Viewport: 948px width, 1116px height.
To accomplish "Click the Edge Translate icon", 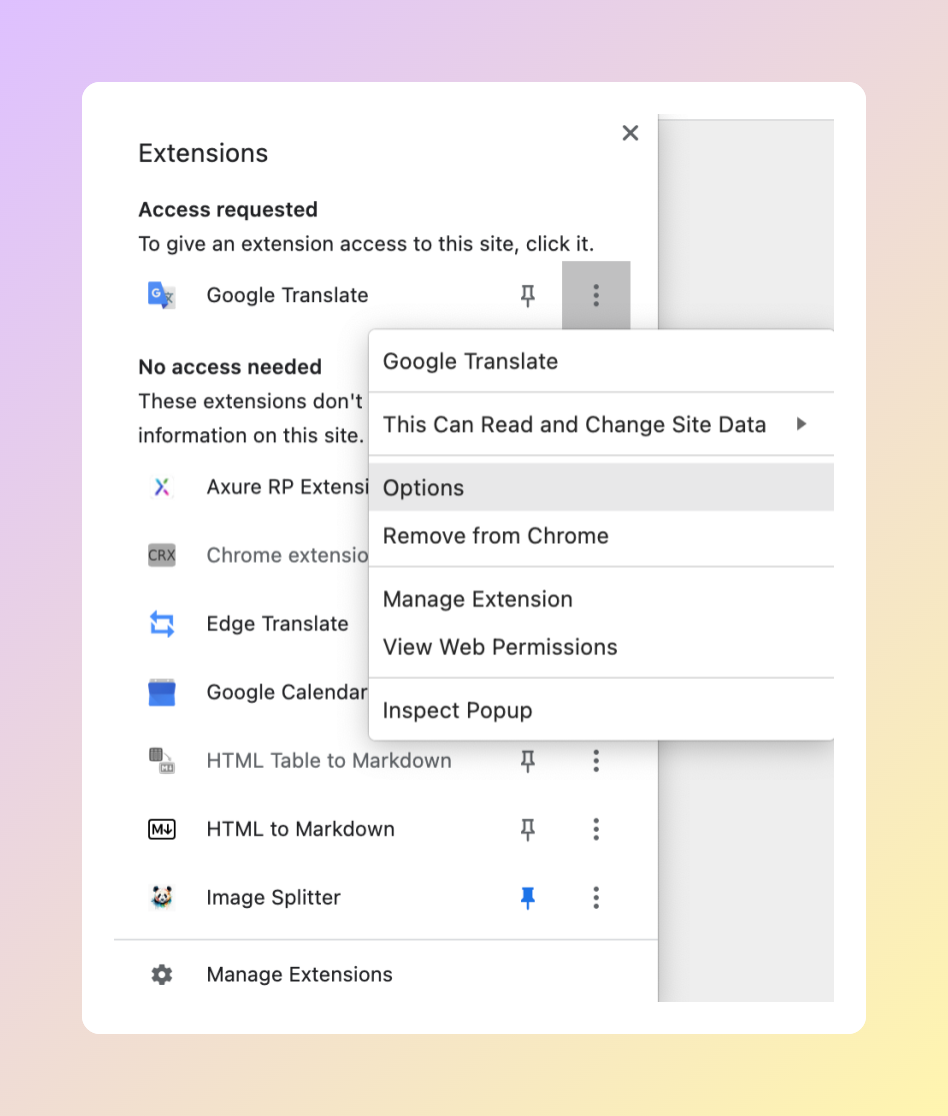I will [x=162, y=623].
